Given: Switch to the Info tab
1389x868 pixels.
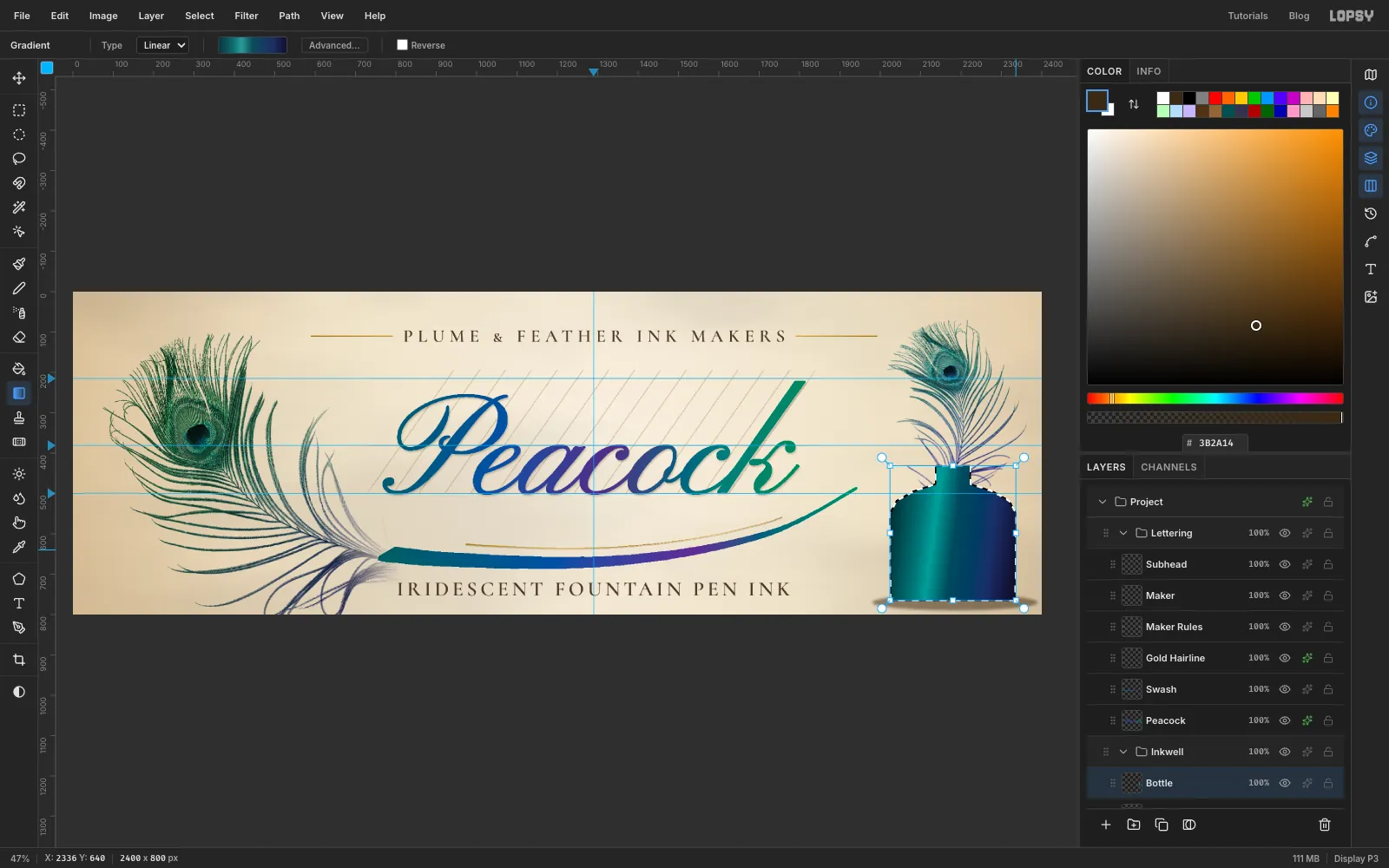Looking at the screenshot, I should [x=1149, y=71].
